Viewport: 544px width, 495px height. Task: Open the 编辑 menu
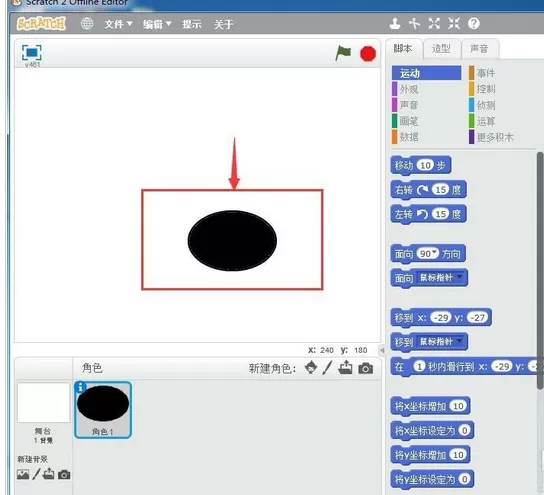click(157, 24)
